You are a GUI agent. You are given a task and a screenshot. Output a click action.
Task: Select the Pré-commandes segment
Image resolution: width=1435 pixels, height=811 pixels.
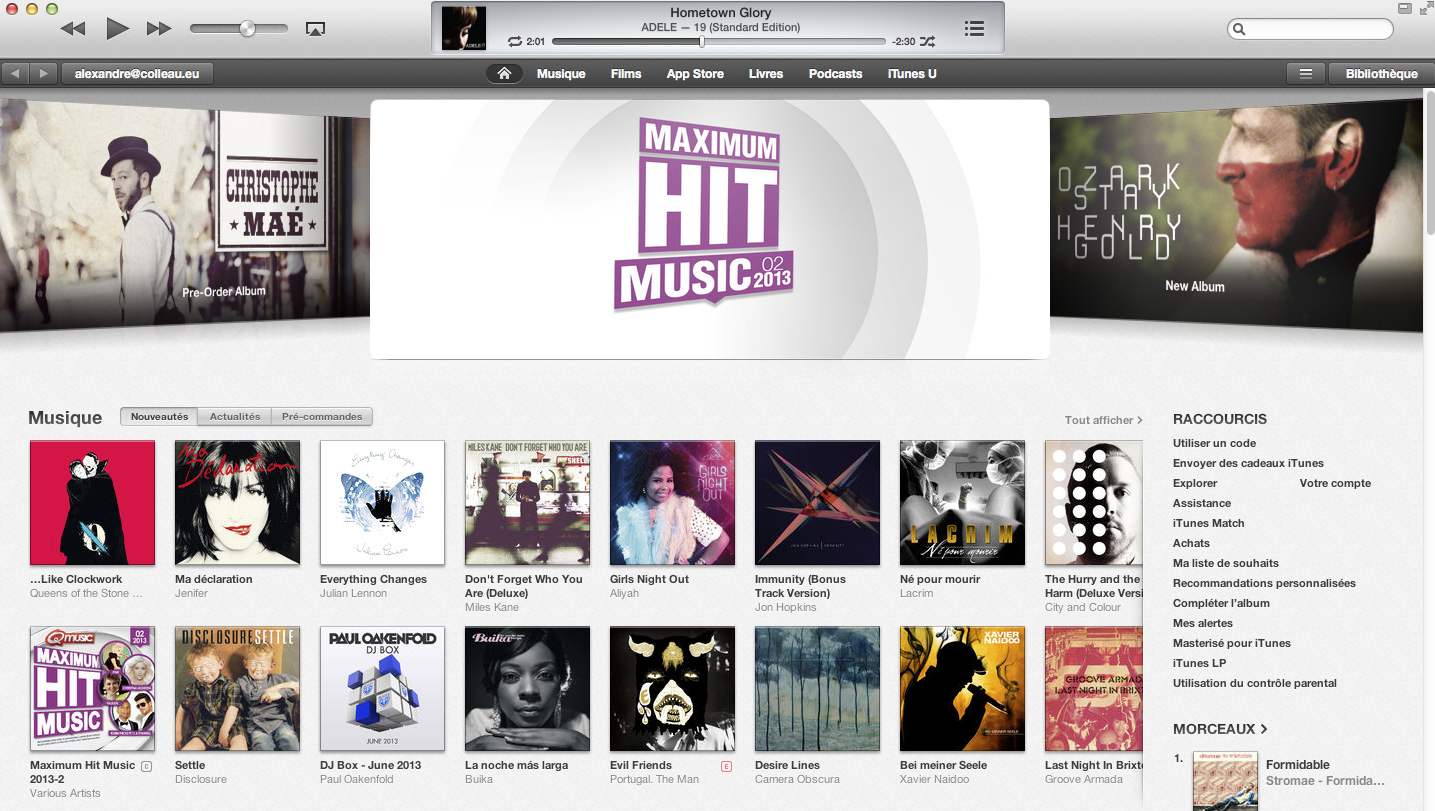click(322, 417)
